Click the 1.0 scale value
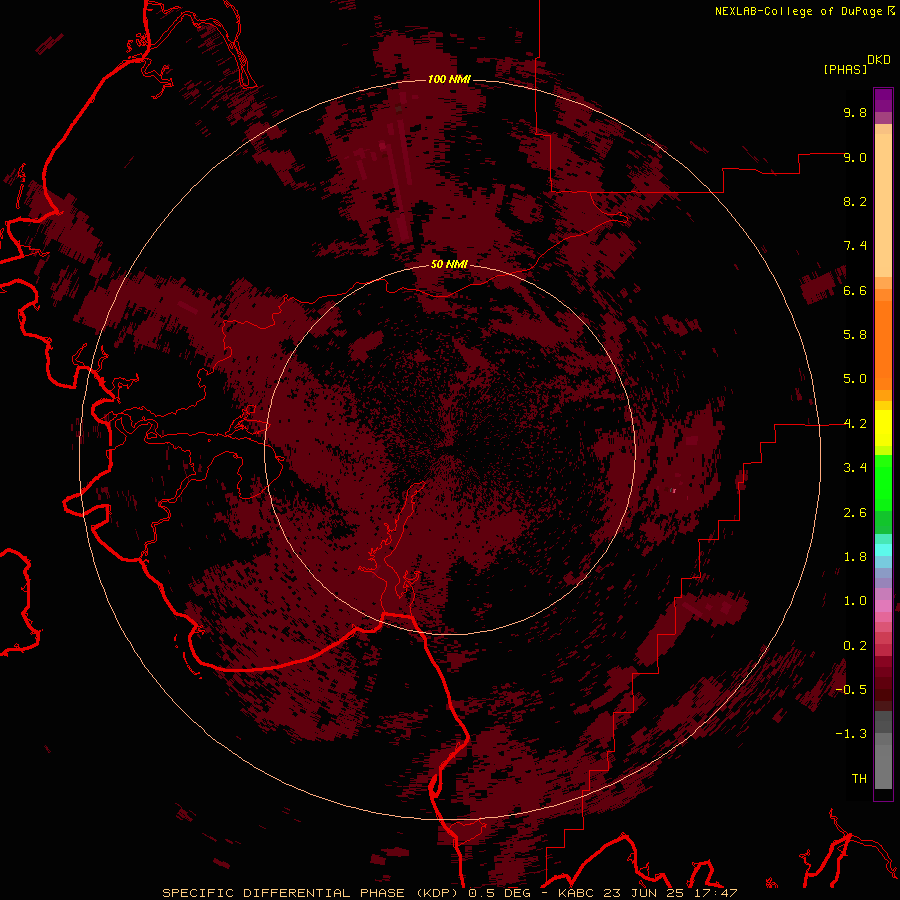 click(x=855, y=601)
